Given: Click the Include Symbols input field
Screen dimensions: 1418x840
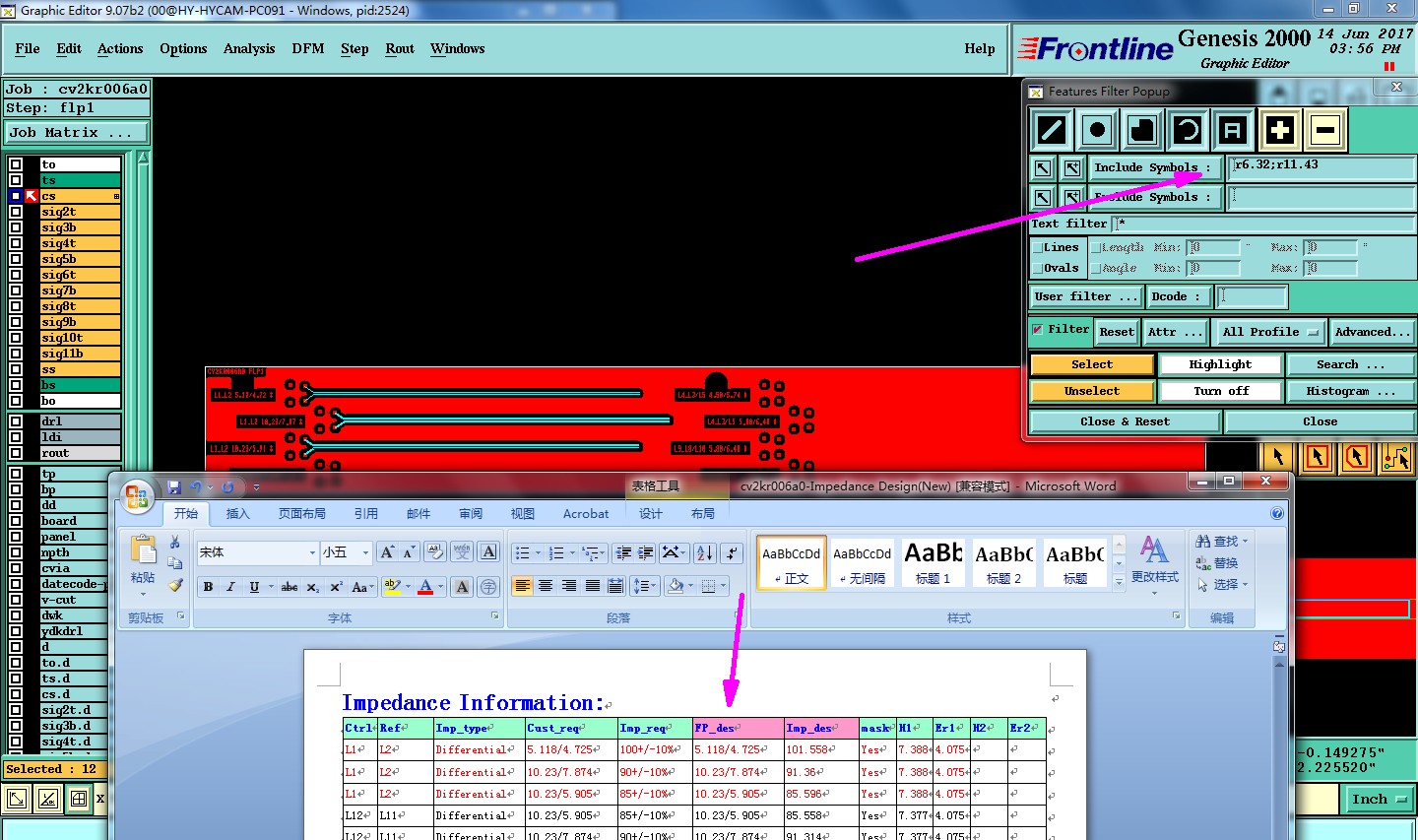Looking at the screenshot, I should click(1321, 168).
